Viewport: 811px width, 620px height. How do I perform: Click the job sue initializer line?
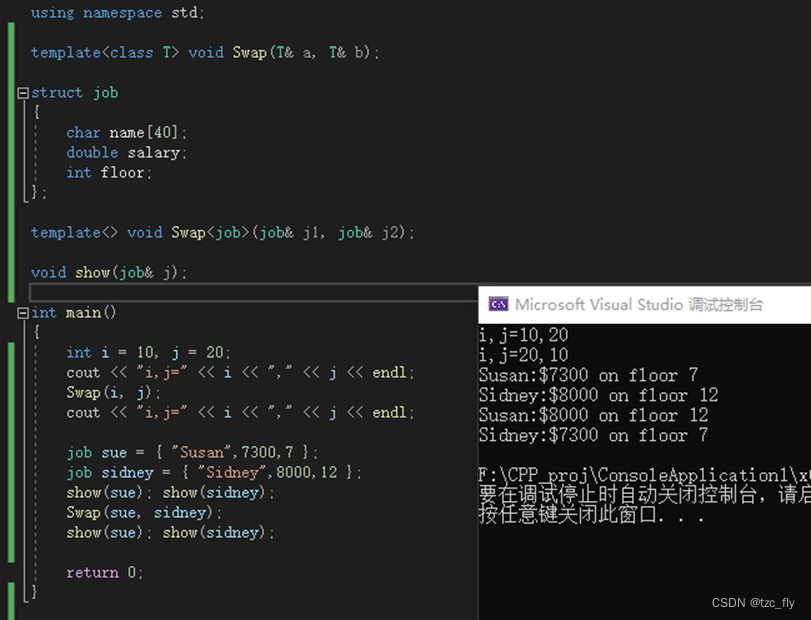[x=192, y=453]
